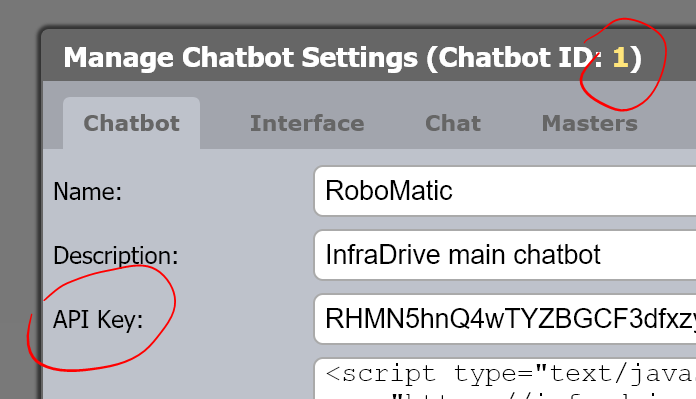Switch to the Chatbot tab
Image resolution: width=696 pixels, height=399 pixels.
coord(131,123)
